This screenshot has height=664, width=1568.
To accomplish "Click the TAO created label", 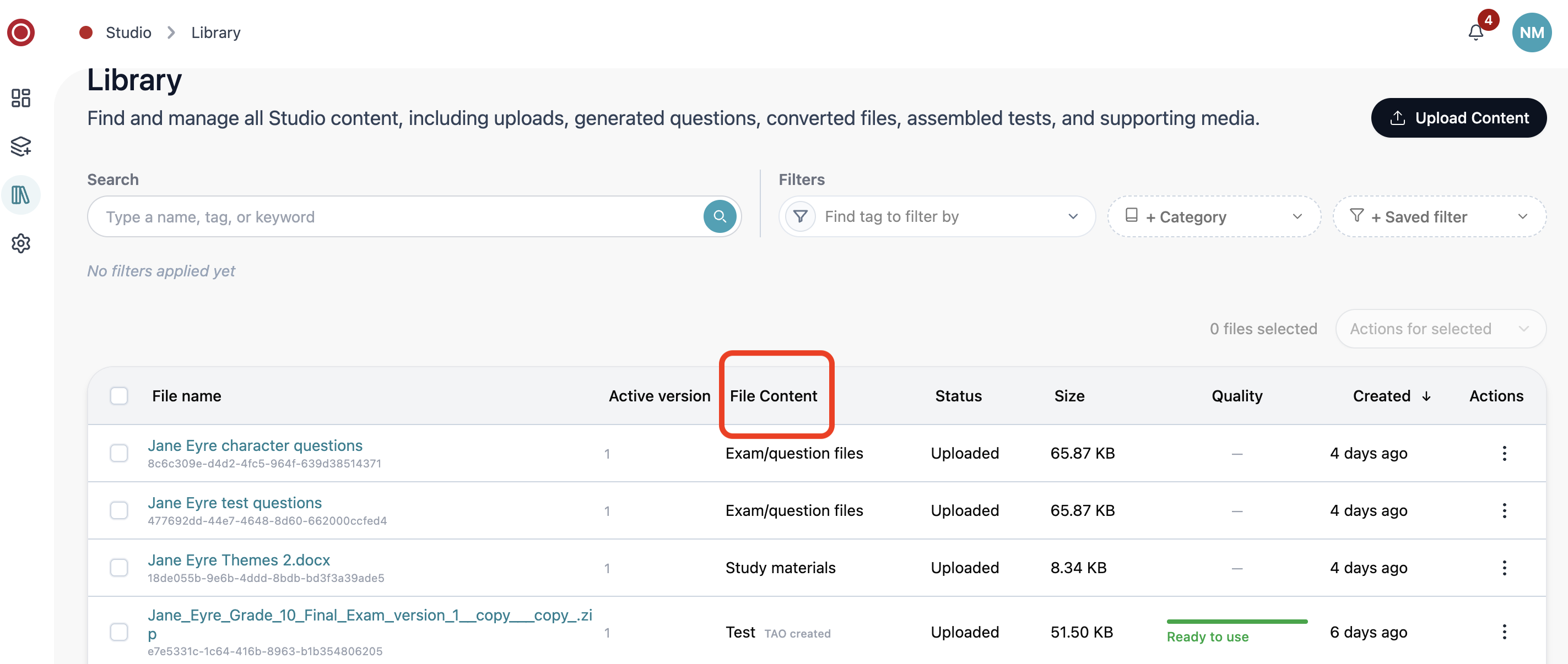I will click(797, 634).
